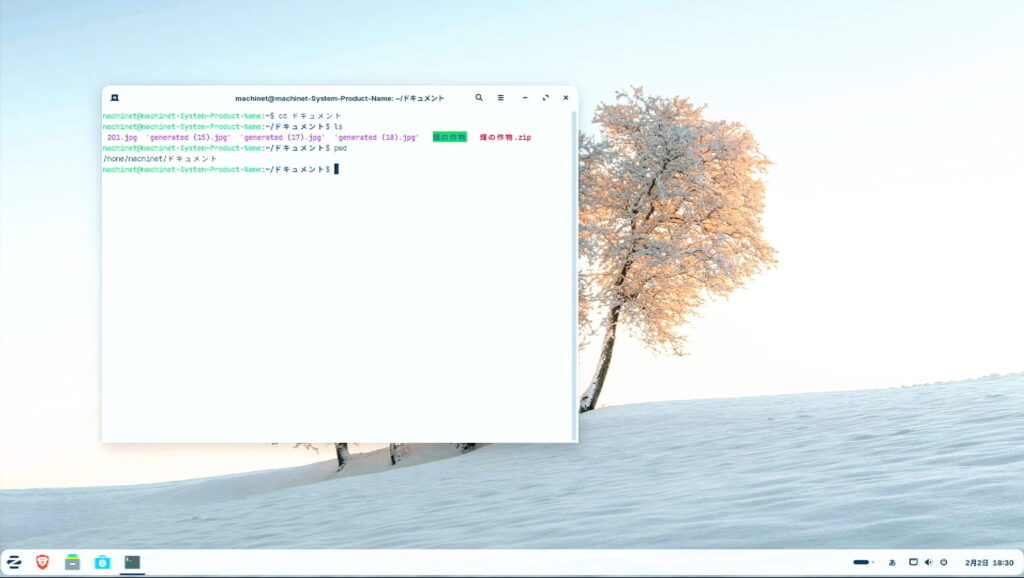Minimize the terminal window
This screenshot has width=1024, height=578.
click(525, 98)
